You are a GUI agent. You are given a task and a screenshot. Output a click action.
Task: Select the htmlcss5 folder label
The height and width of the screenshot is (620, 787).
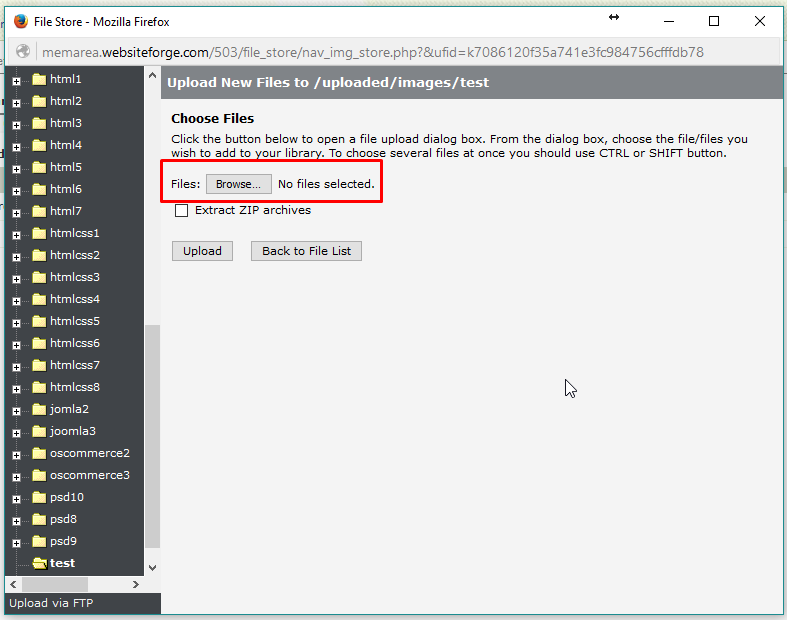pyautogui.click(x=75, y=321)
